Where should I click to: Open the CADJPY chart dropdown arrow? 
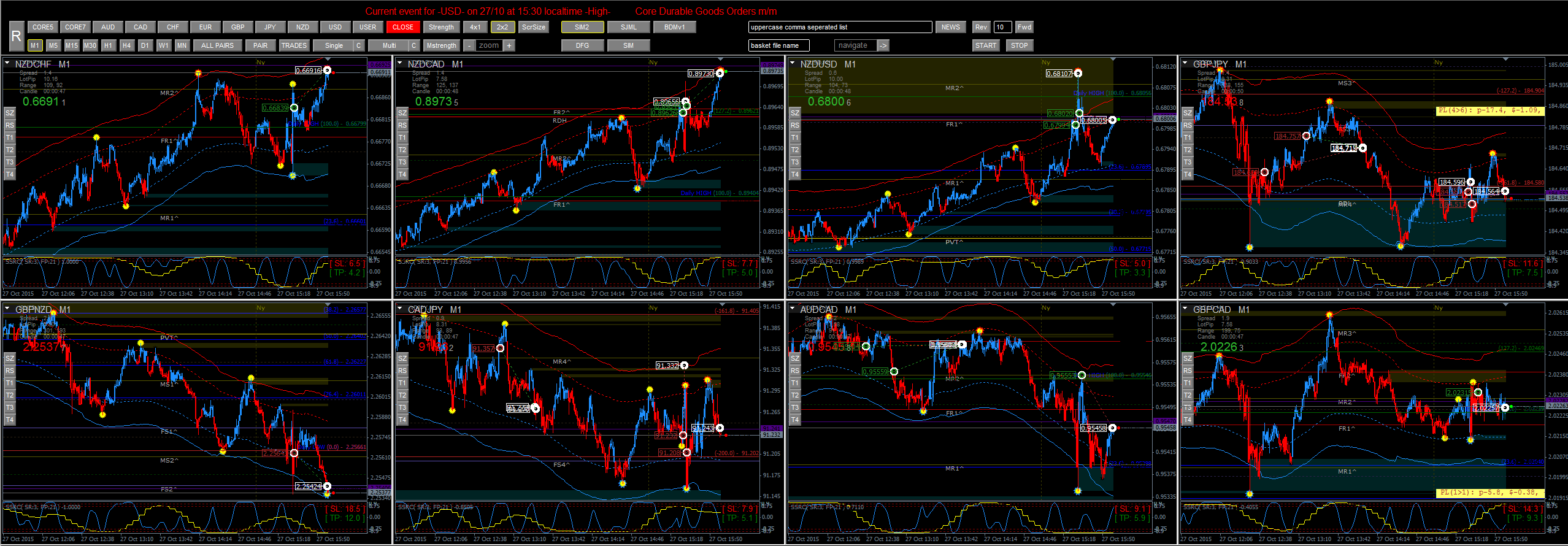(x=399, y=308)
